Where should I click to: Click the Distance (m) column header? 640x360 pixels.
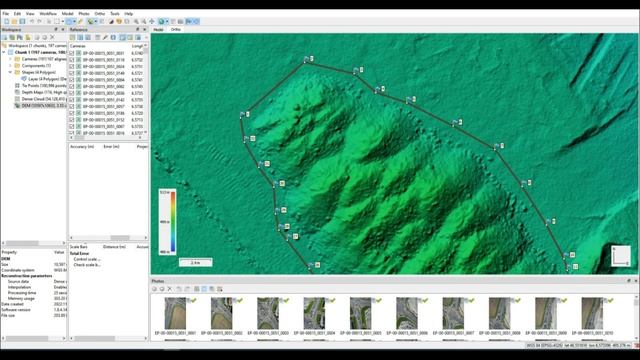[114, 247]
